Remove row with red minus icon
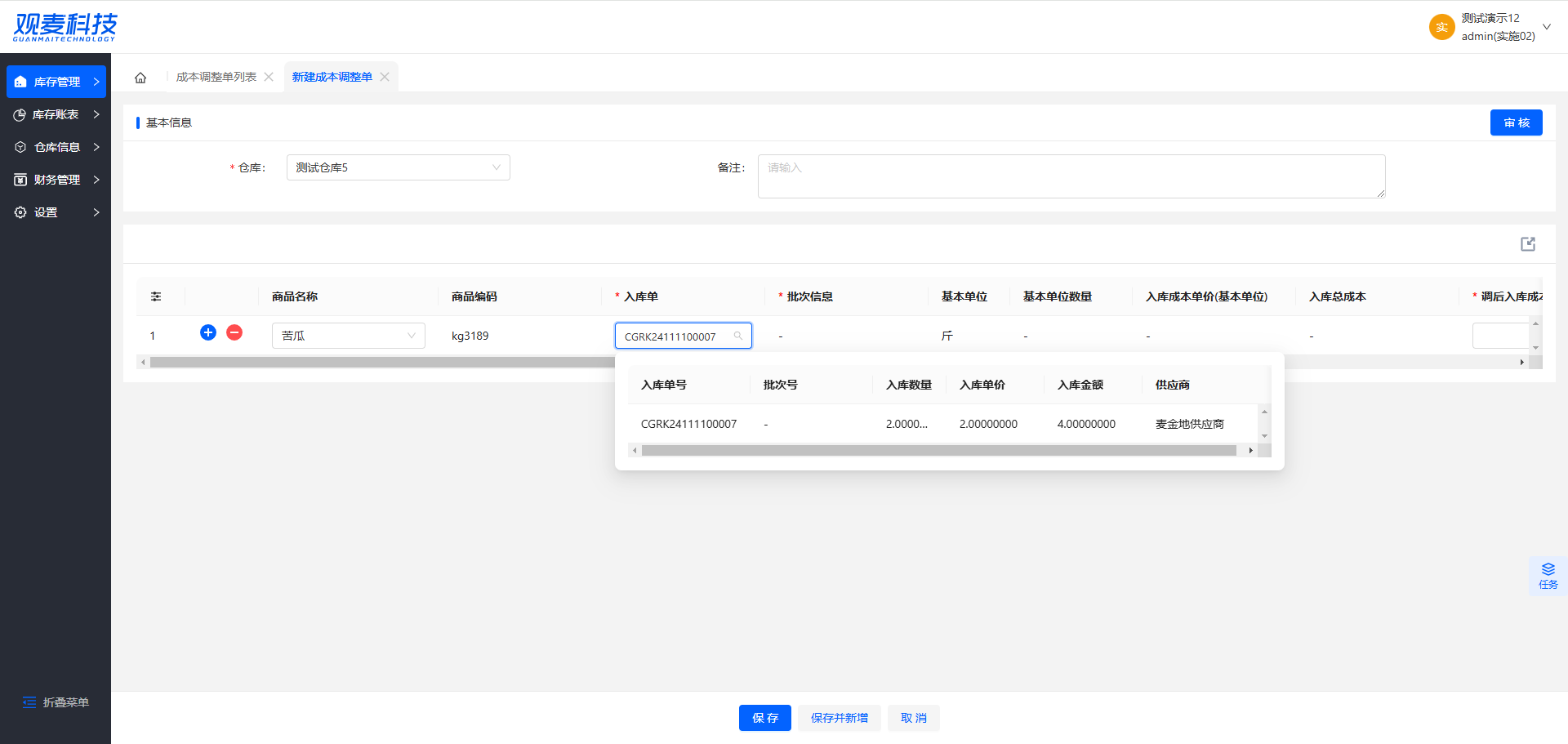 (x=234, y=332)
